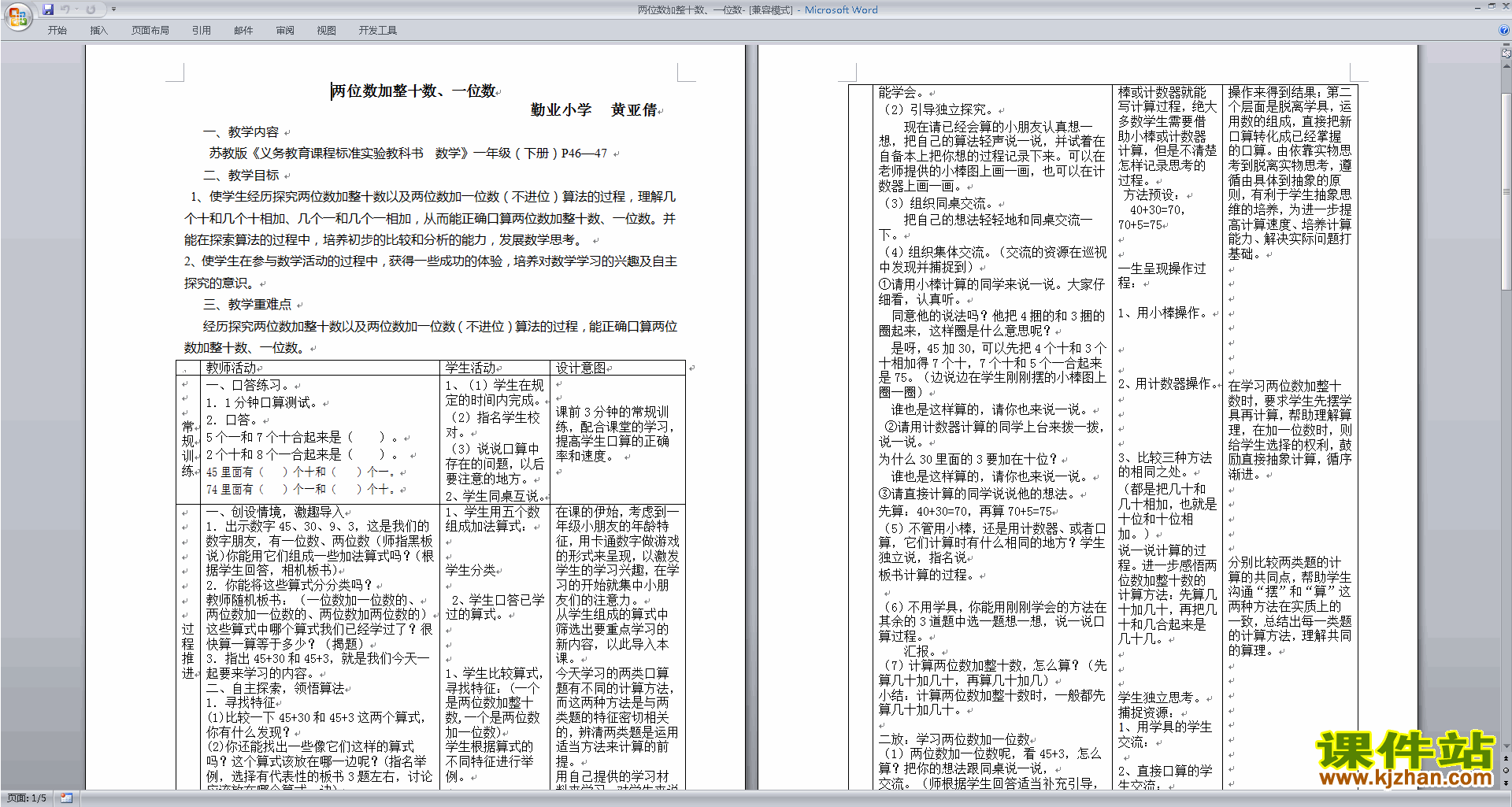Screen dimensions: 1512x807
Task: Click the 页面: 1/5 status bar indicator
Action: point(26,798)
